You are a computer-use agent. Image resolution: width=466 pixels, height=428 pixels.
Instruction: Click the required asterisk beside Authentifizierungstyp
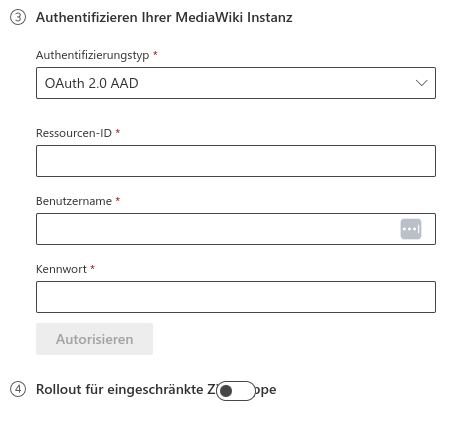(x=155, y=54)
